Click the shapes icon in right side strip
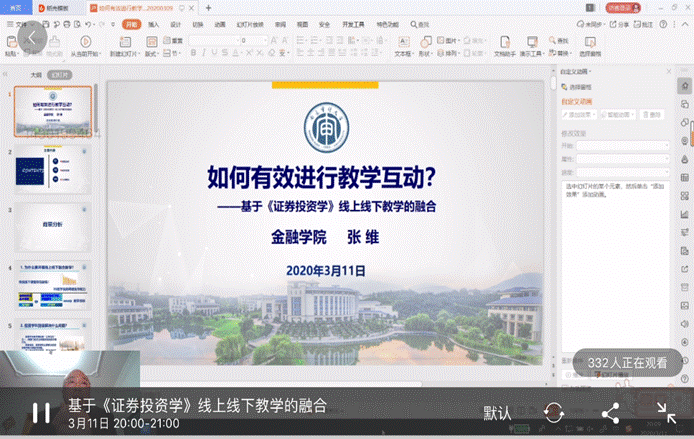This screenshot has height=439, width=694. pyautogui.click(x=685, y=122)
